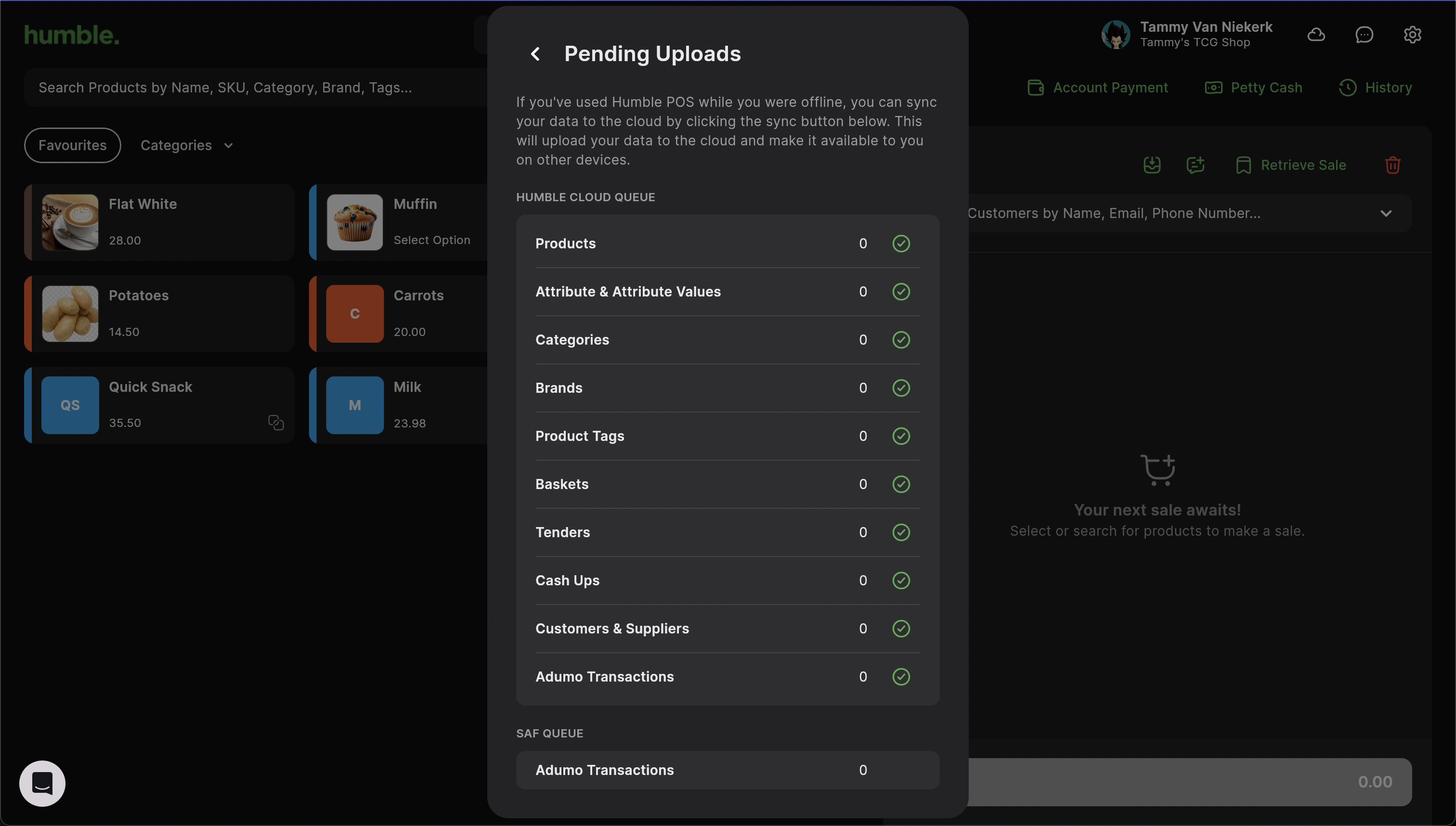Expand the customer search dropdown chevron
This screenshot has height=826, width=1456.
coord(1386,213)
